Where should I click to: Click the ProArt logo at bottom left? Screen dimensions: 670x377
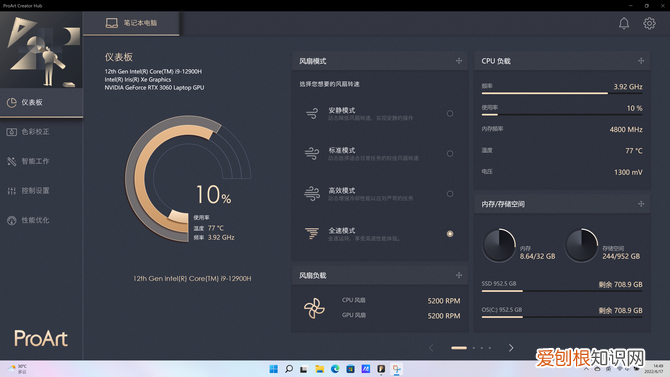coord(41,339)
